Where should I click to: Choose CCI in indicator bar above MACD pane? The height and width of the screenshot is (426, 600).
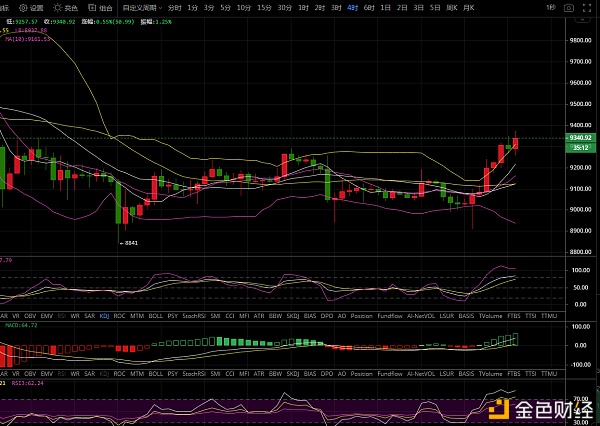[230, 316]
